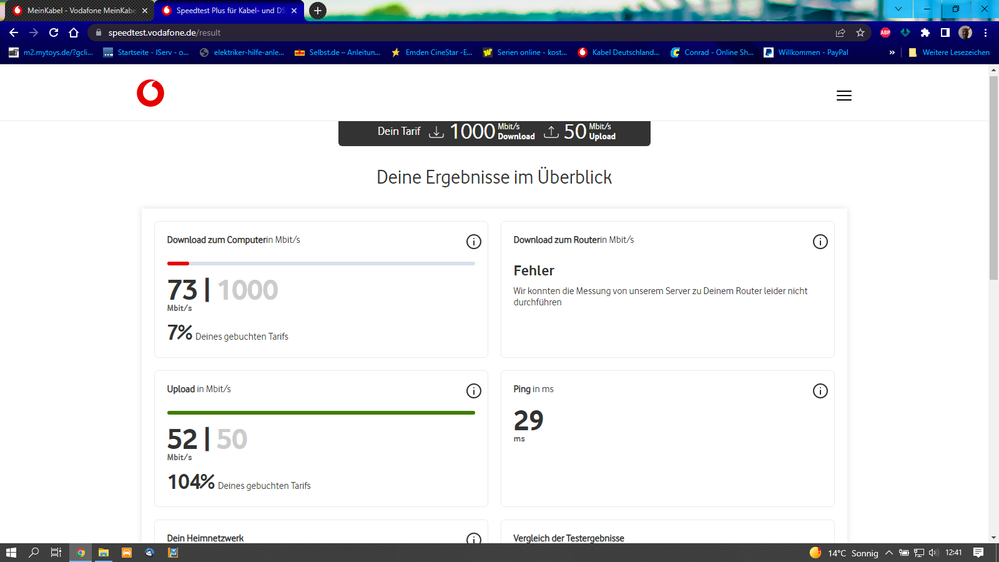Show info for Upload result
The width and height of the screenshot is (999, 562).
click(x=473, y=391)
